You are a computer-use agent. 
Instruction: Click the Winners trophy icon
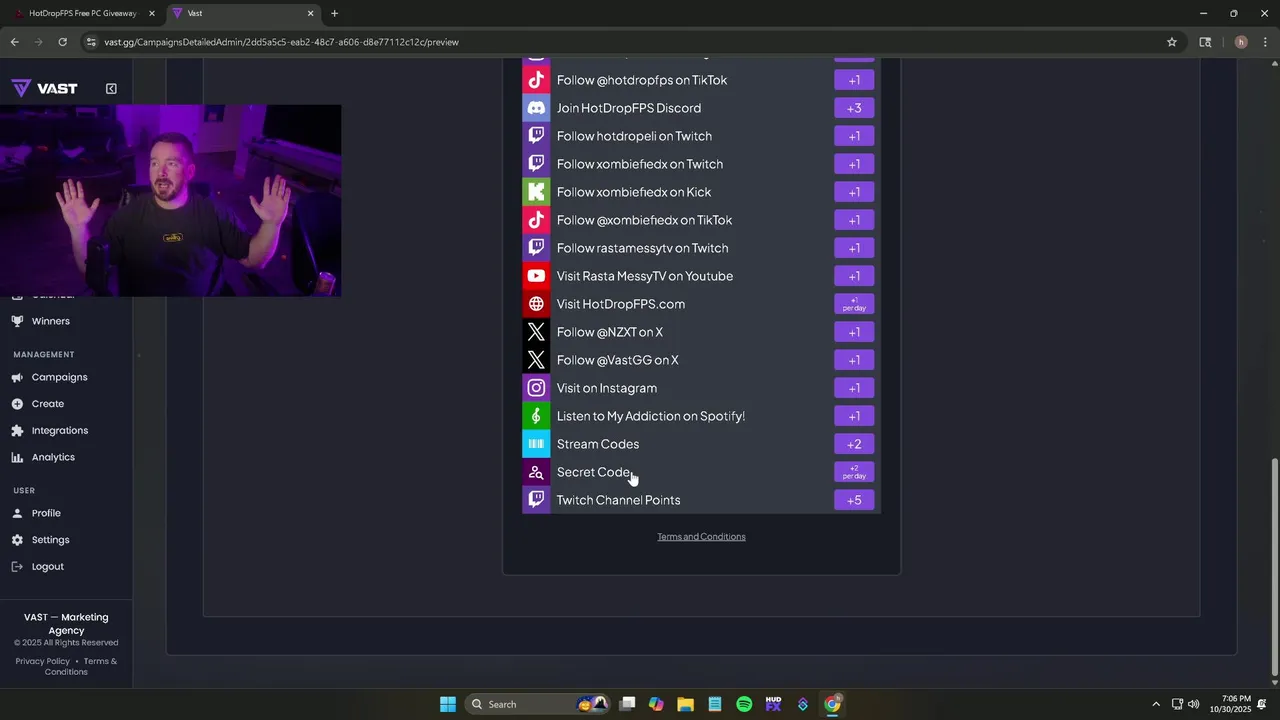[x=17, y=321]
